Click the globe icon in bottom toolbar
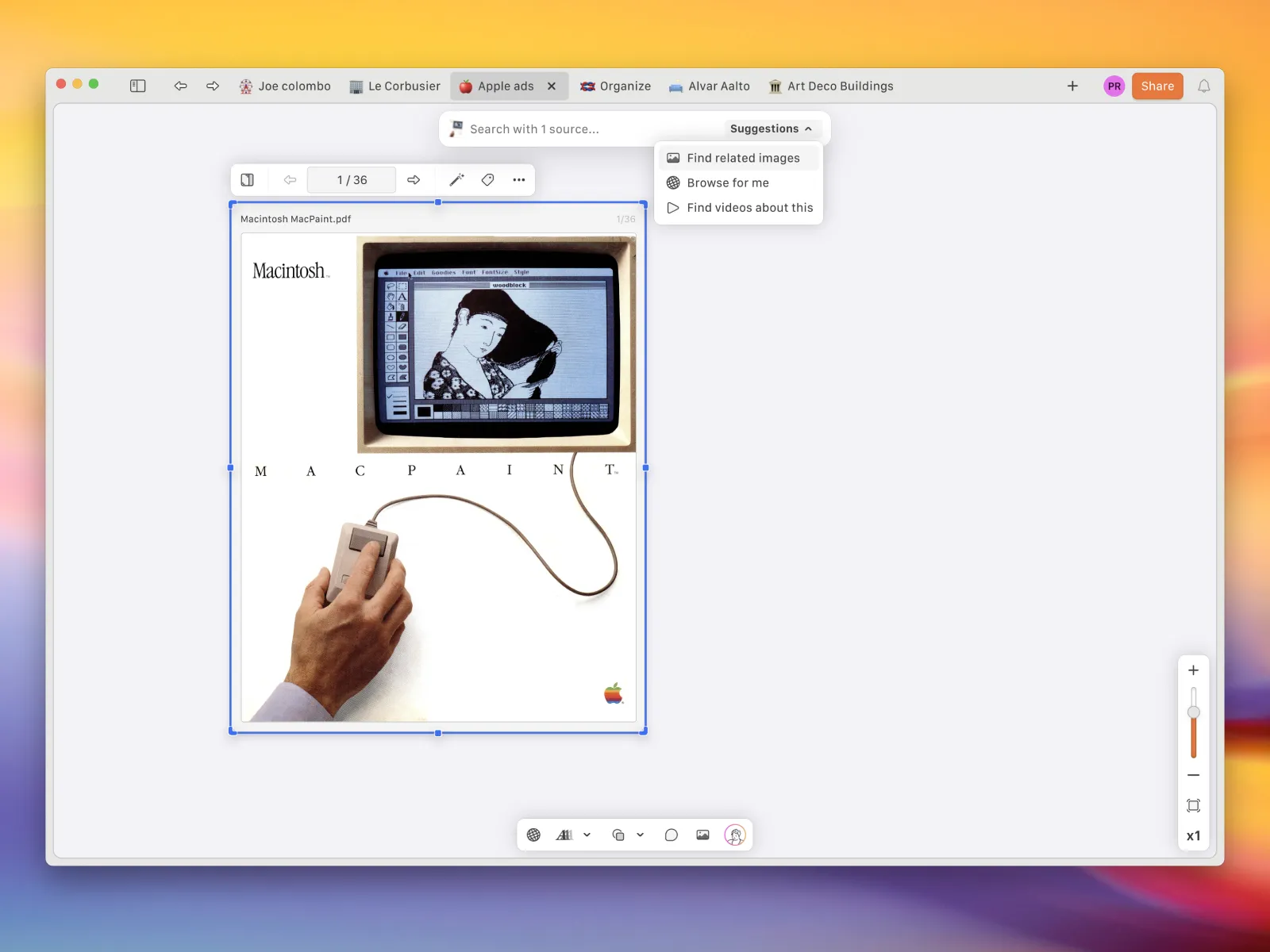 534,835
